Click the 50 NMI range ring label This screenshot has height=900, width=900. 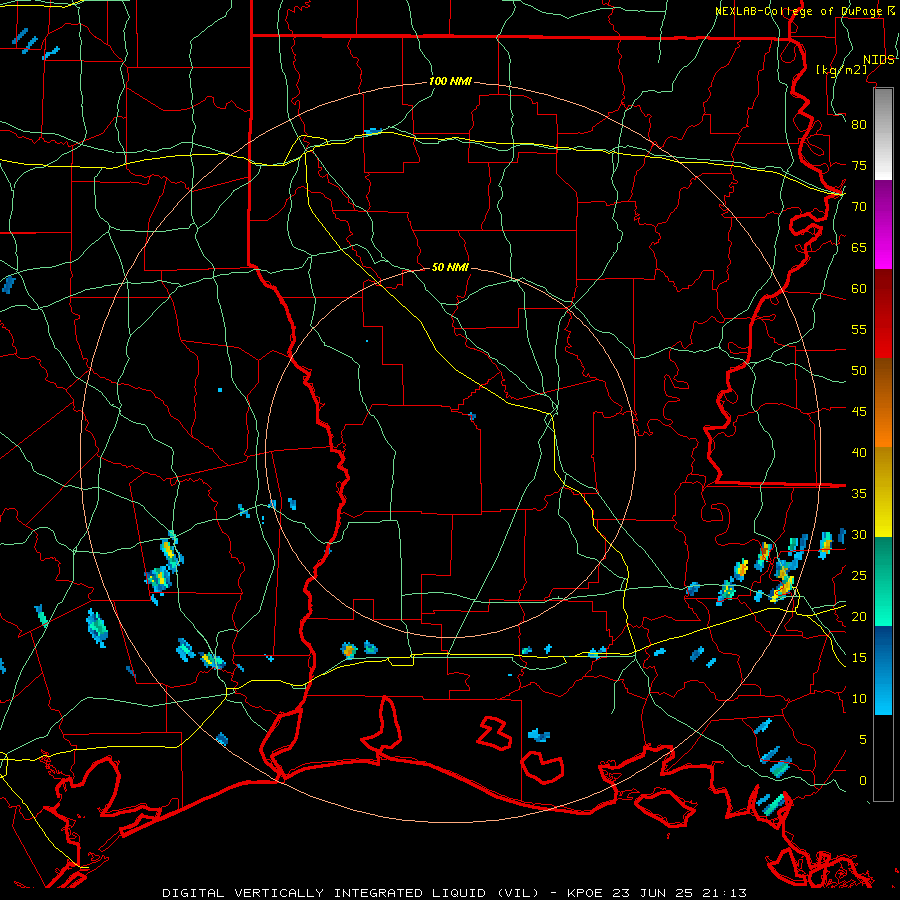click(x=451, y=267)
